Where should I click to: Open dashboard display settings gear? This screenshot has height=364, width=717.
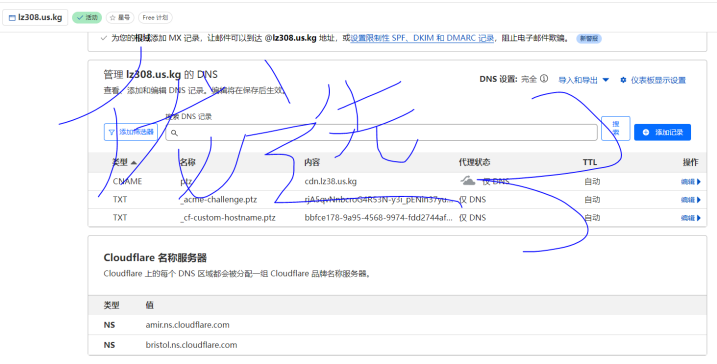[x=653, y=80]
